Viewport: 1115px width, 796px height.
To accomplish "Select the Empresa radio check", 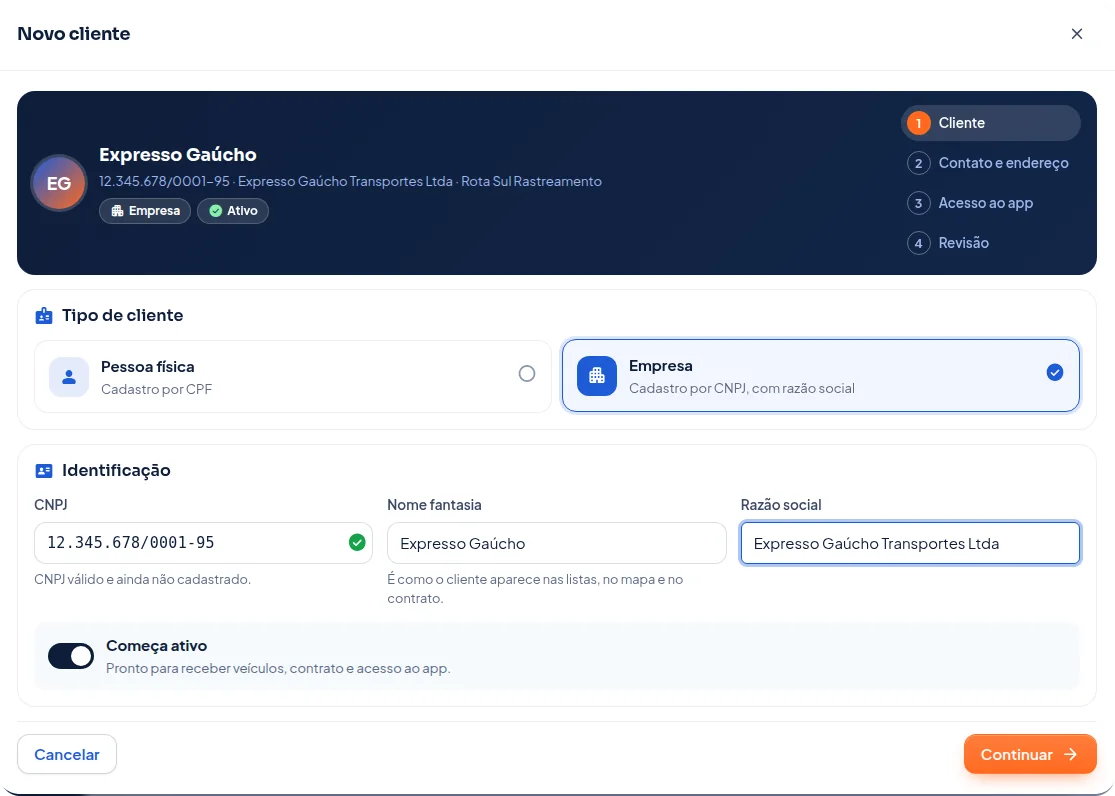I will tap(1055, 372).
